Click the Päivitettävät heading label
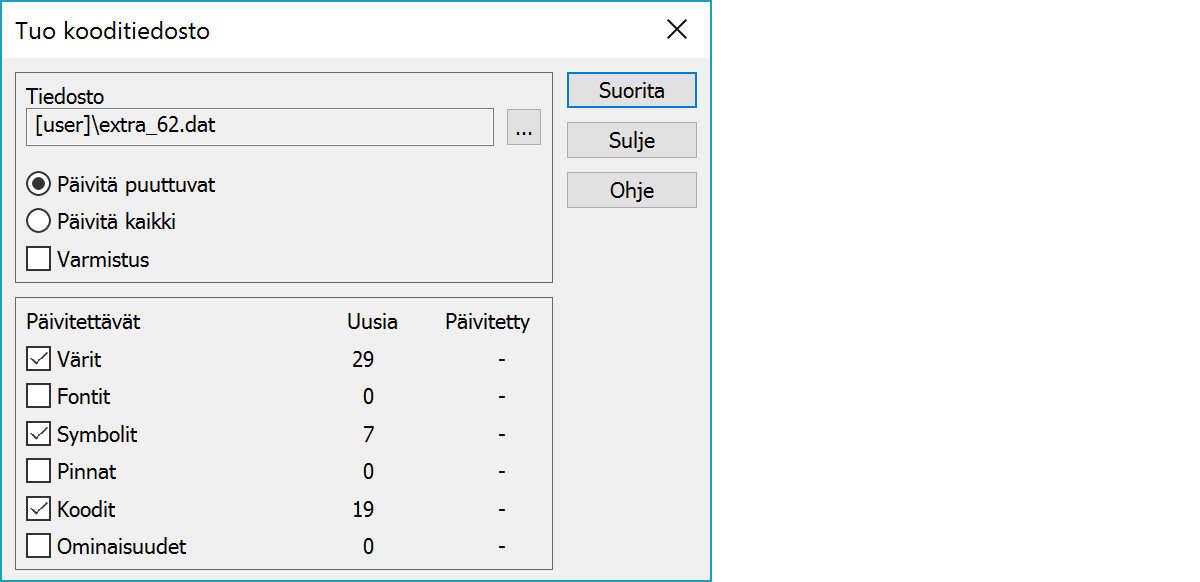 click(x=83, y=322)
